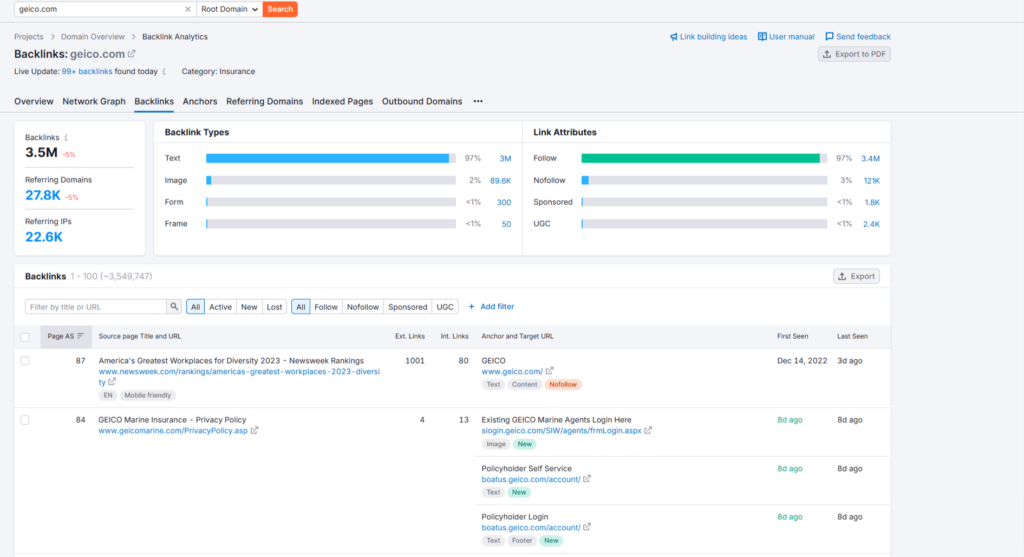Screen dimensions: 1024x557
Task: Open the 99+ backlinks link
Action: (x=87, y=71)
